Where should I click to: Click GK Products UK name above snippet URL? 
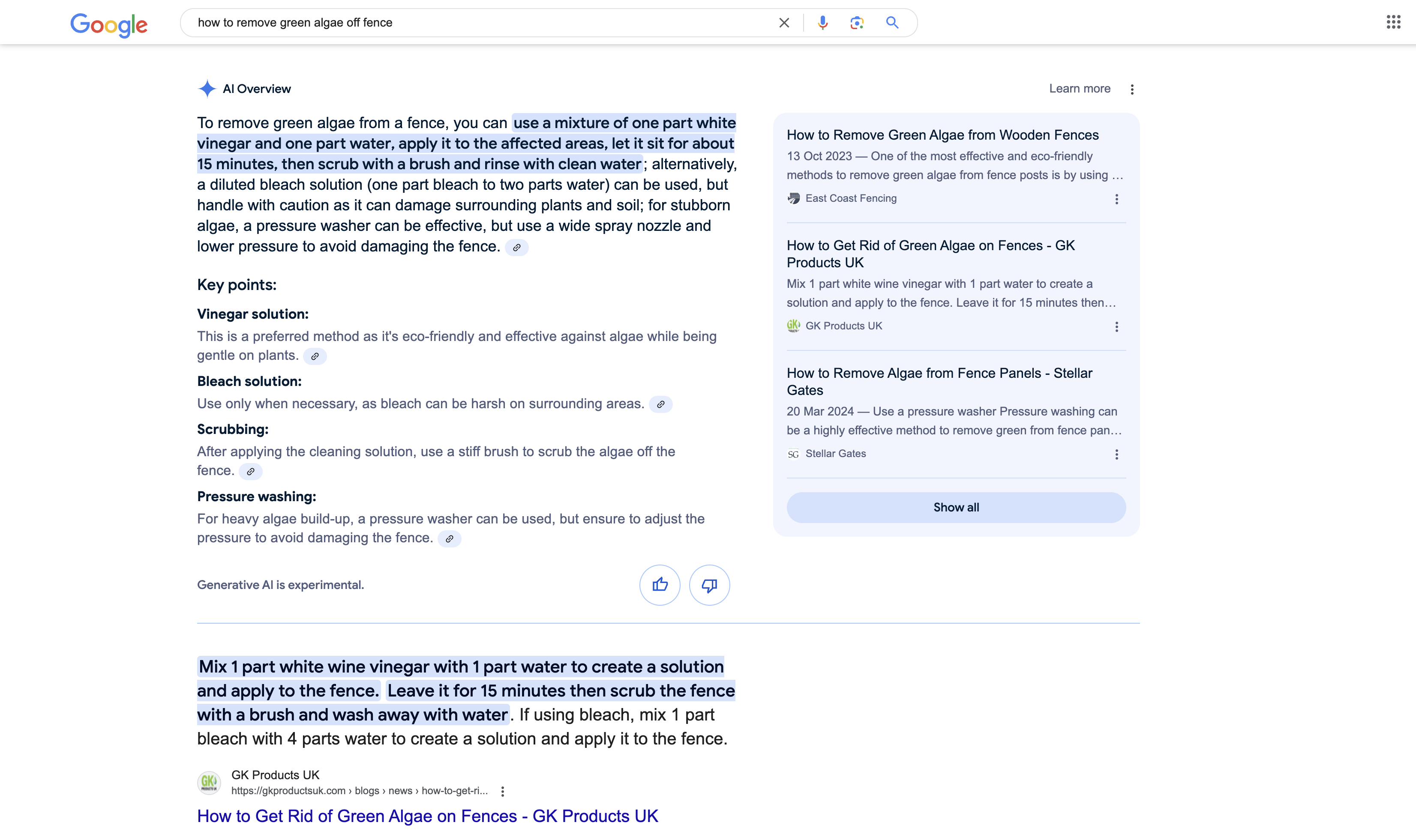coord(275,775)
